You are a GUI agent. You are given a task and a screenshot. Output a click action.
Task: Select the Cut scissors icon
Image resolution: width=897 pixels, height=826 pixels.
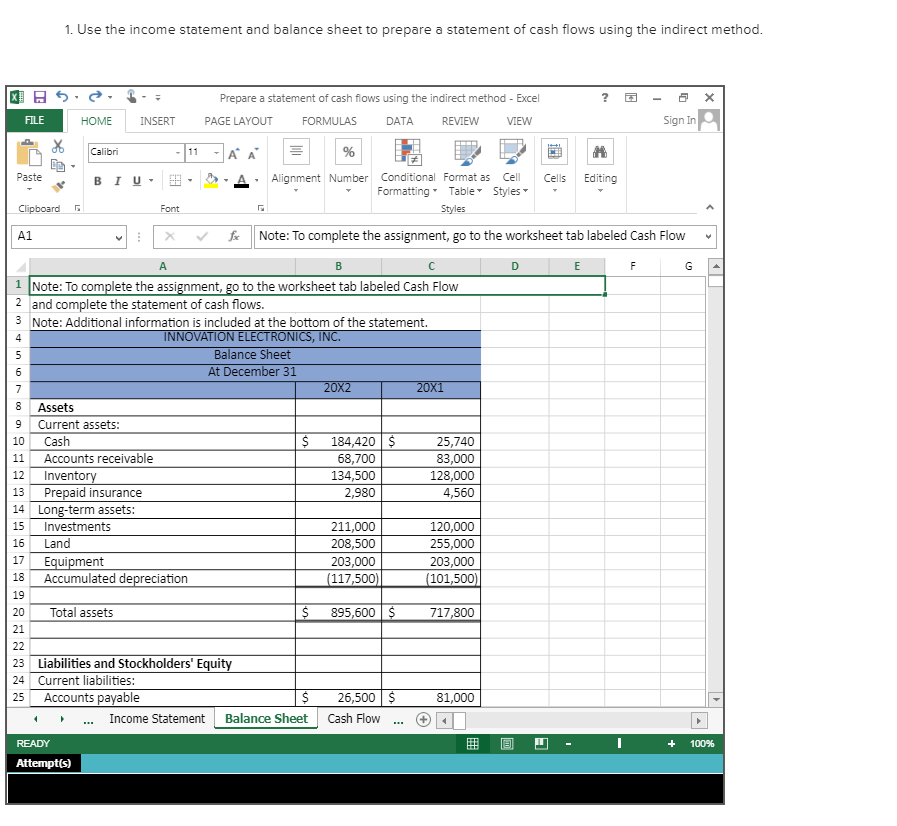[58, 145]
